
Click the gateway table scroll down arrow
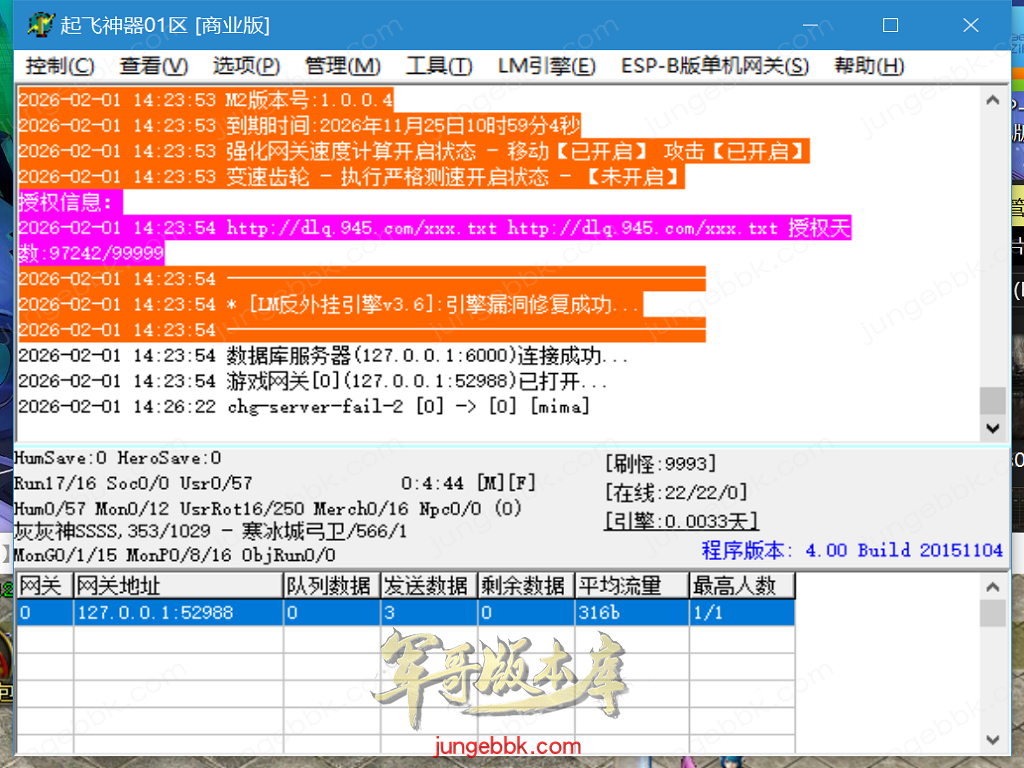992,740
